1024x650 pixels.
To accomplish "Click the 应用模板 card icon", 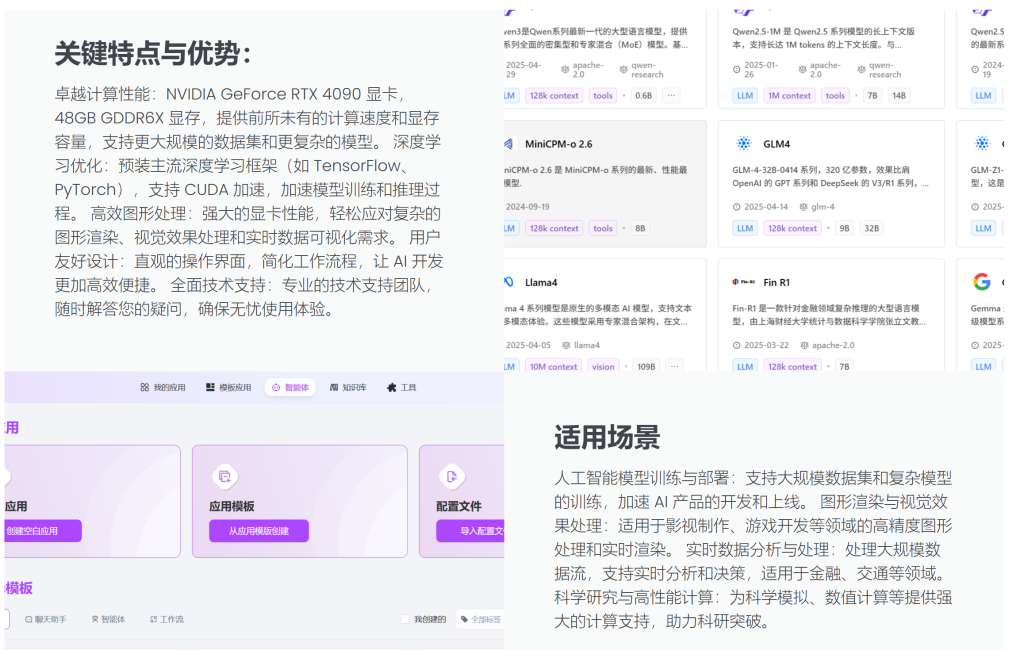I will pos(225,476).
